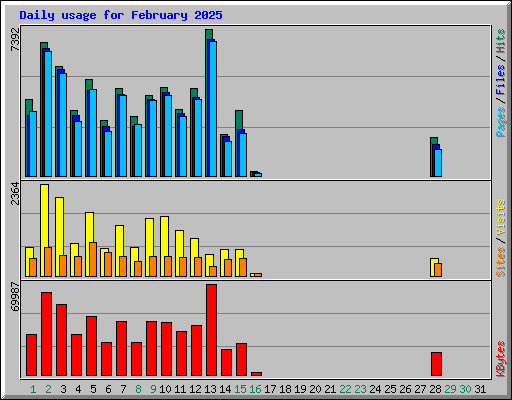Click the pages bar for day 3
This screenshot has width=512, height=400.
coord(63,125)
